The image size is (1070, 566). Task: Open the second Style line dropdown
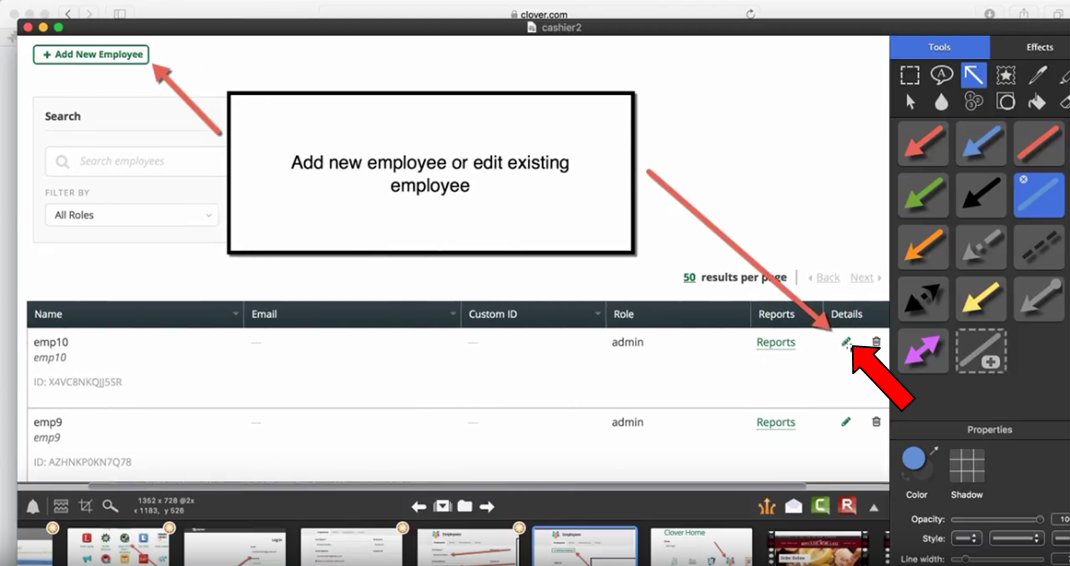pos(1017,539)
